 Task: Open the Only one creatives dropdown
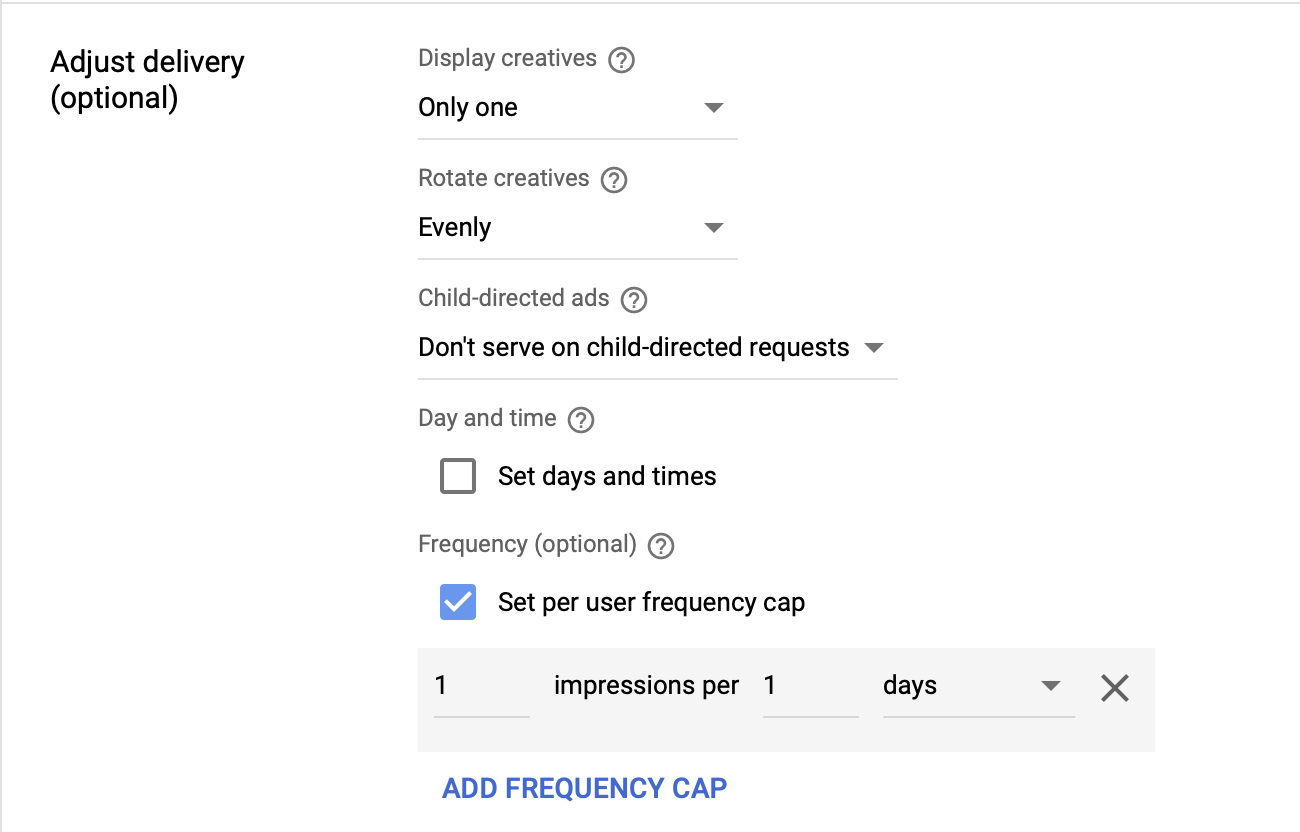tap(577, 108)
